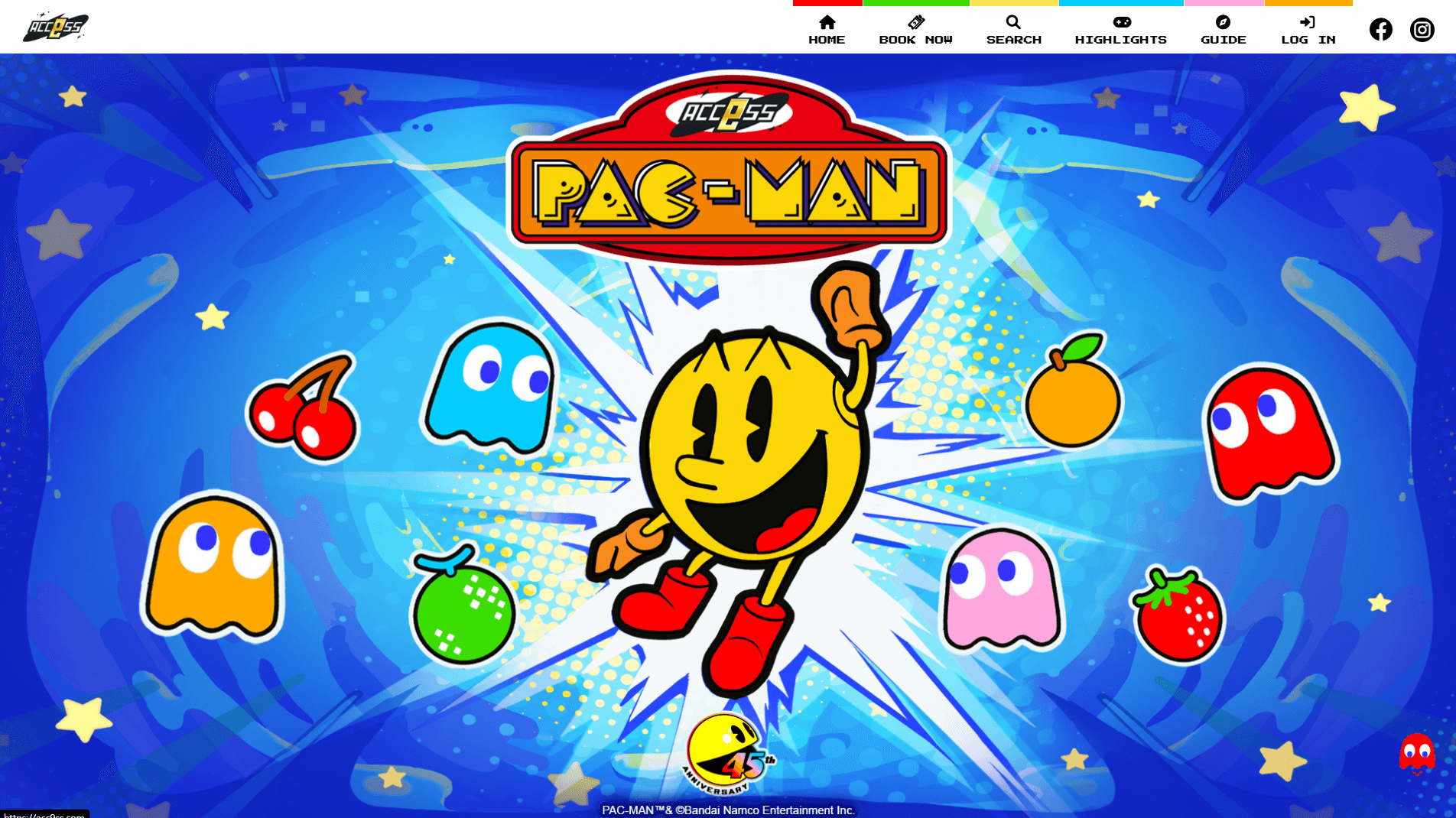Click the Log In text link
Image resolution: width=1456 pixels, height=818 pixels.
1308,40
